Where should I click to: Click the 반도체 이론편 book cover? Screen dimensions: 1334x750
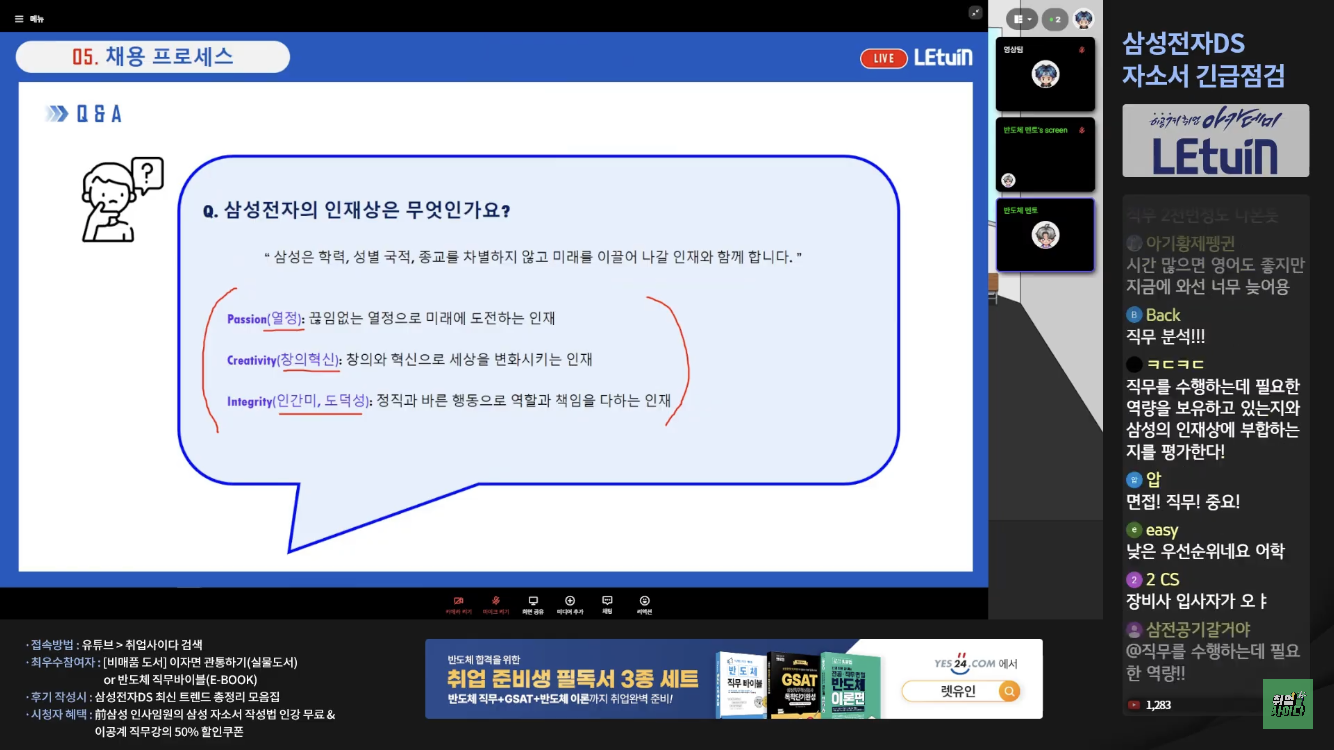point(851,685)
